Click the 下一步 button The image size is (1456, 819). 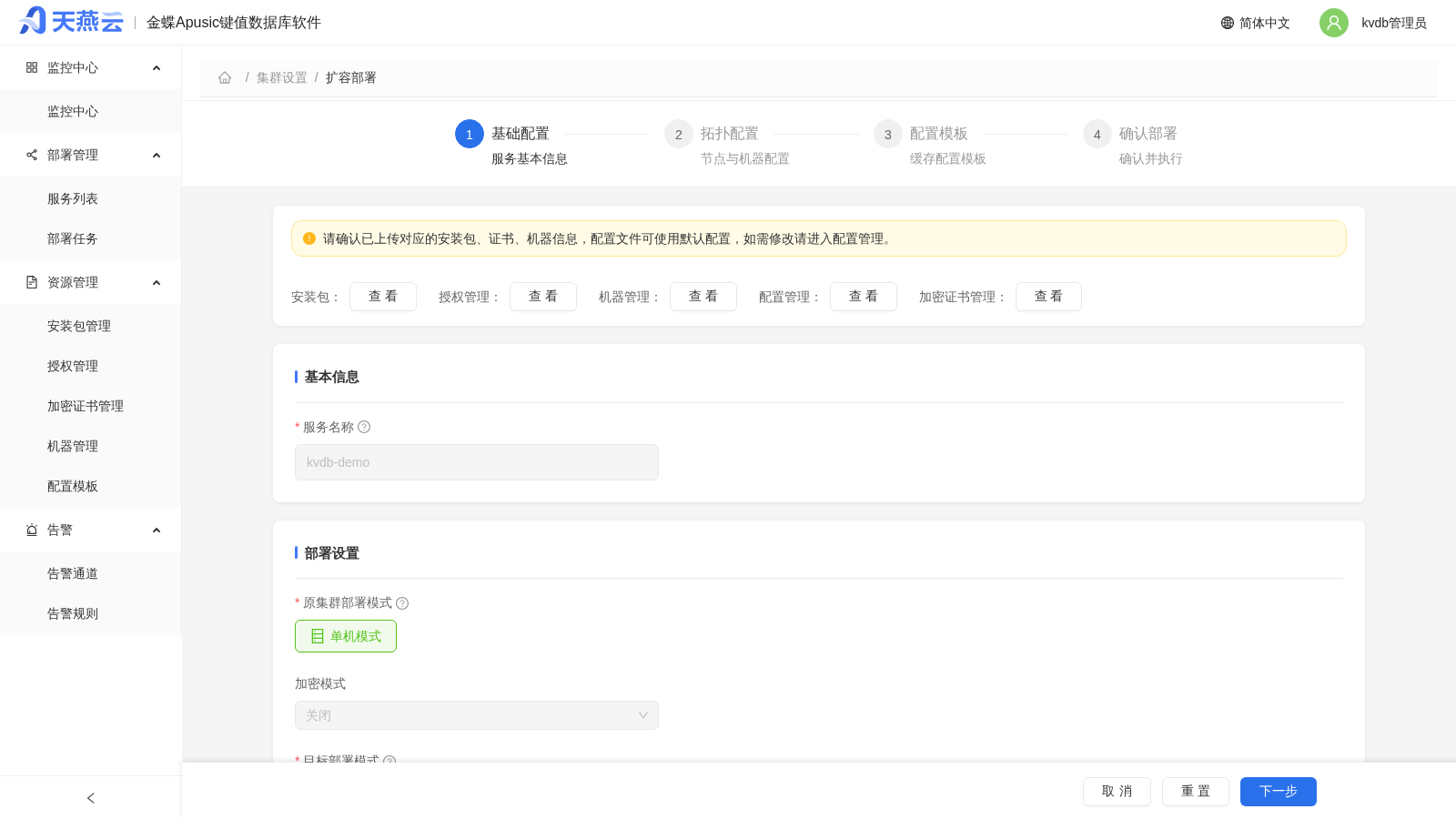tap(1279, 792)
